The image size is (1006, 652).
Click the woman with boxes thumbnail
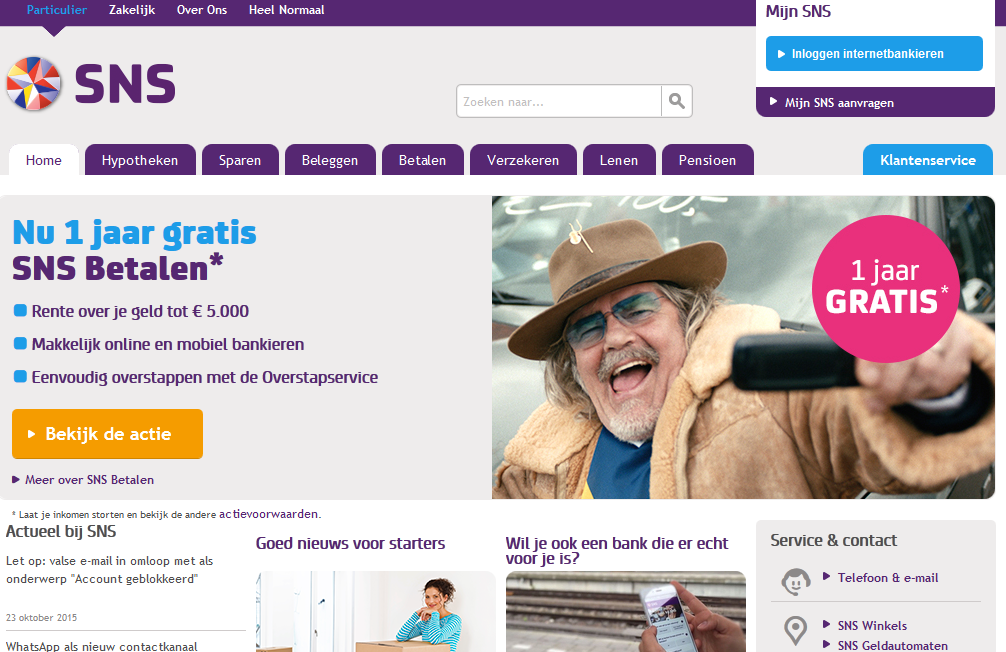tap(375, 612)
